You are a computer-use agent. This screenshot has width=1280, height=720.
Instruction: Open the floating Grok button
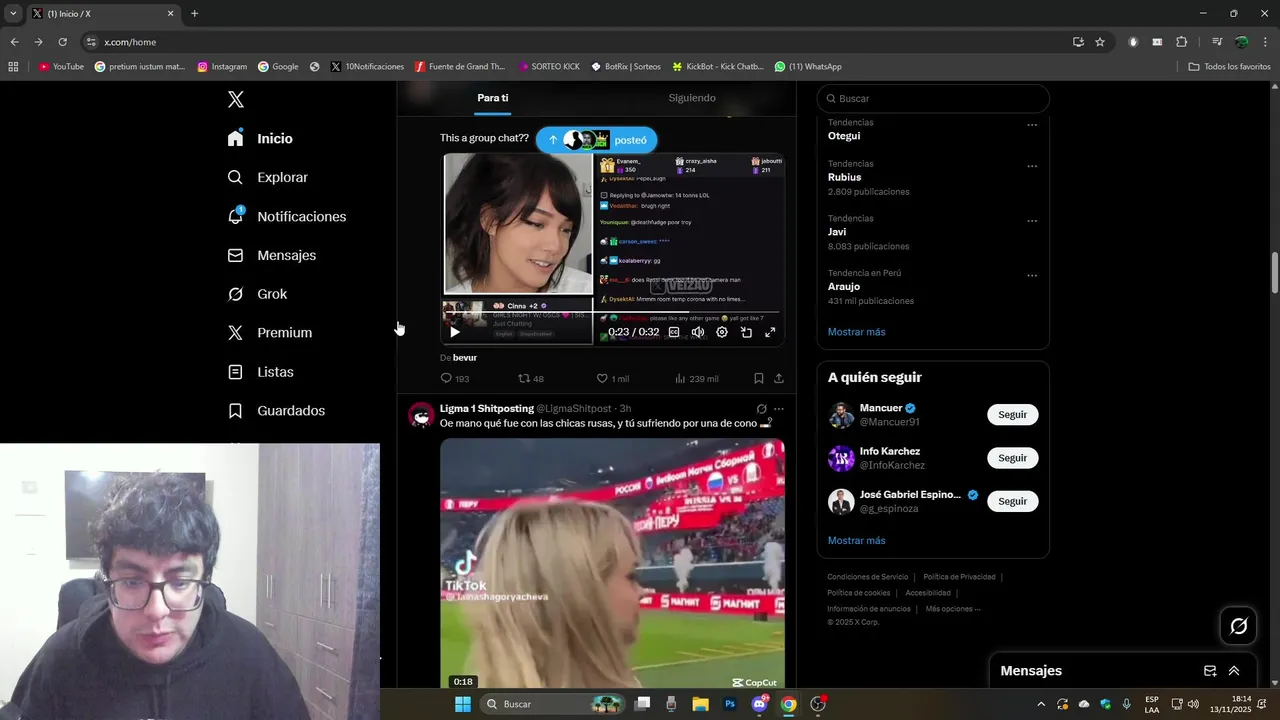click(x=1239, y=626)
